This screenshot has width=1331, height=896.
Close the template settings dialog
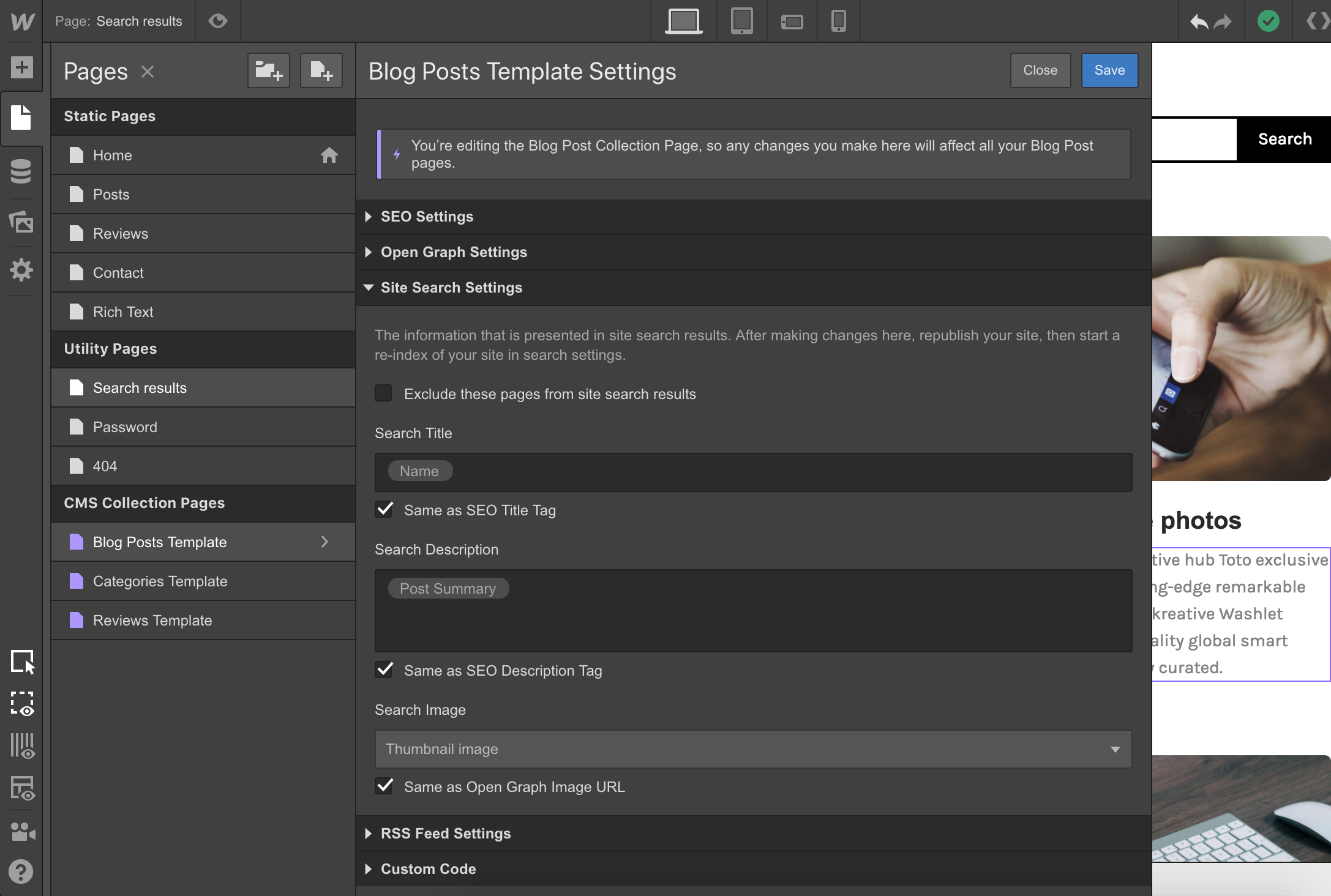click(1040, 70)
